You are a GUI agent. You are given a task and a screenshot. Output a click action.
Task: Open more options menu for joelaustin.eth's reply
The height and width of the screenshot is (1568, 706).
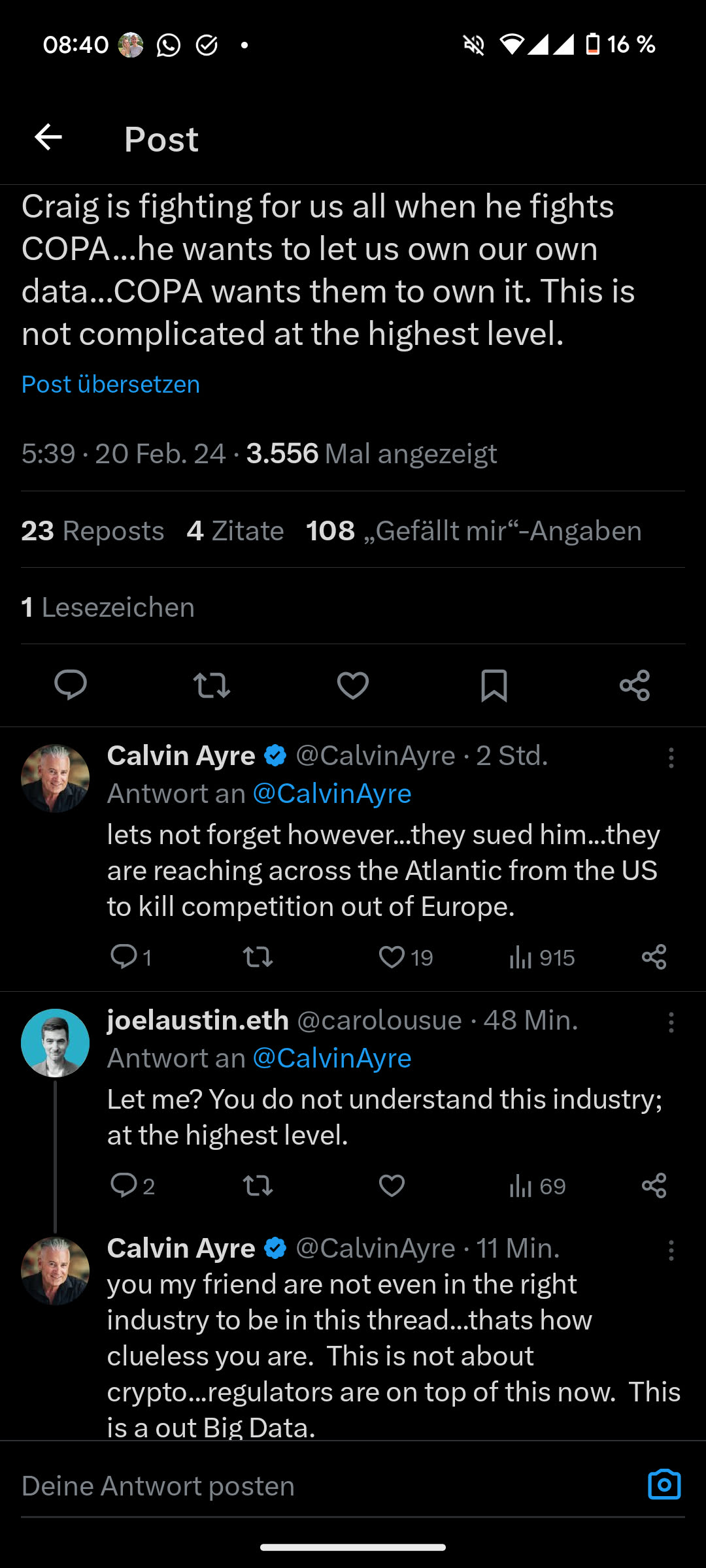[x=671, y=1022]
